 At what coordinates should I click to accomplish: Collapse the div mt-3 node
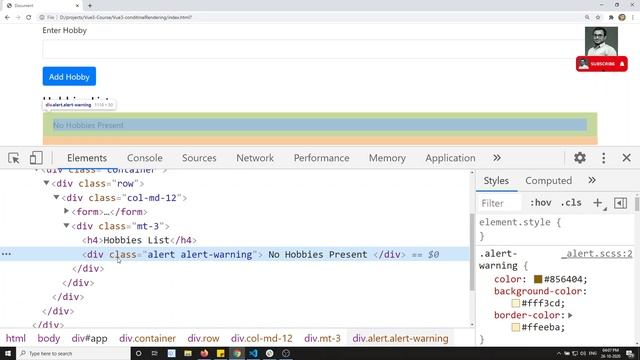pyautogui.click(x=66, y=226)
